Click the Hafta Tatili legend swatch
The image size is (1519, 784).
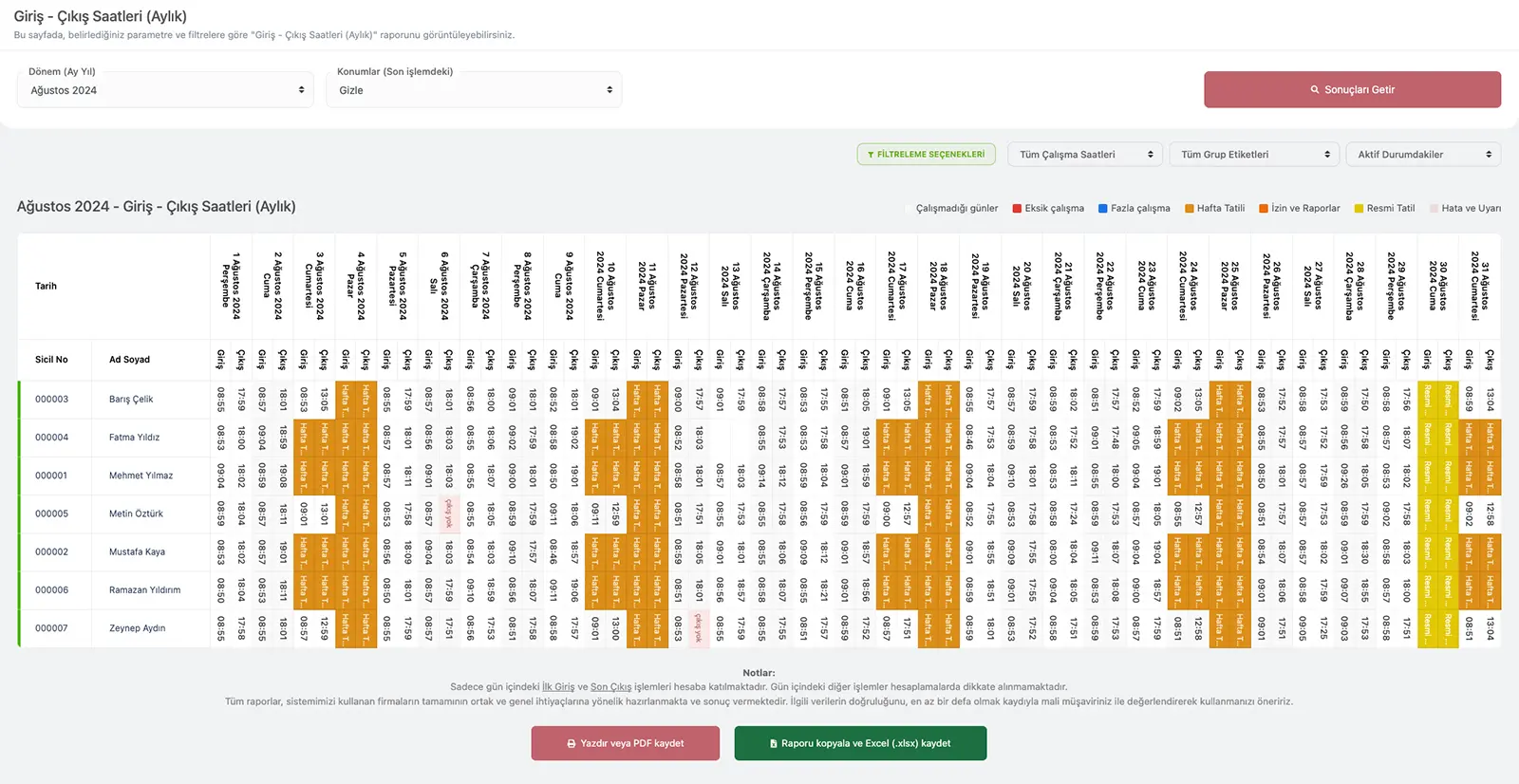pyautogui.click(x=1189, y=209)
